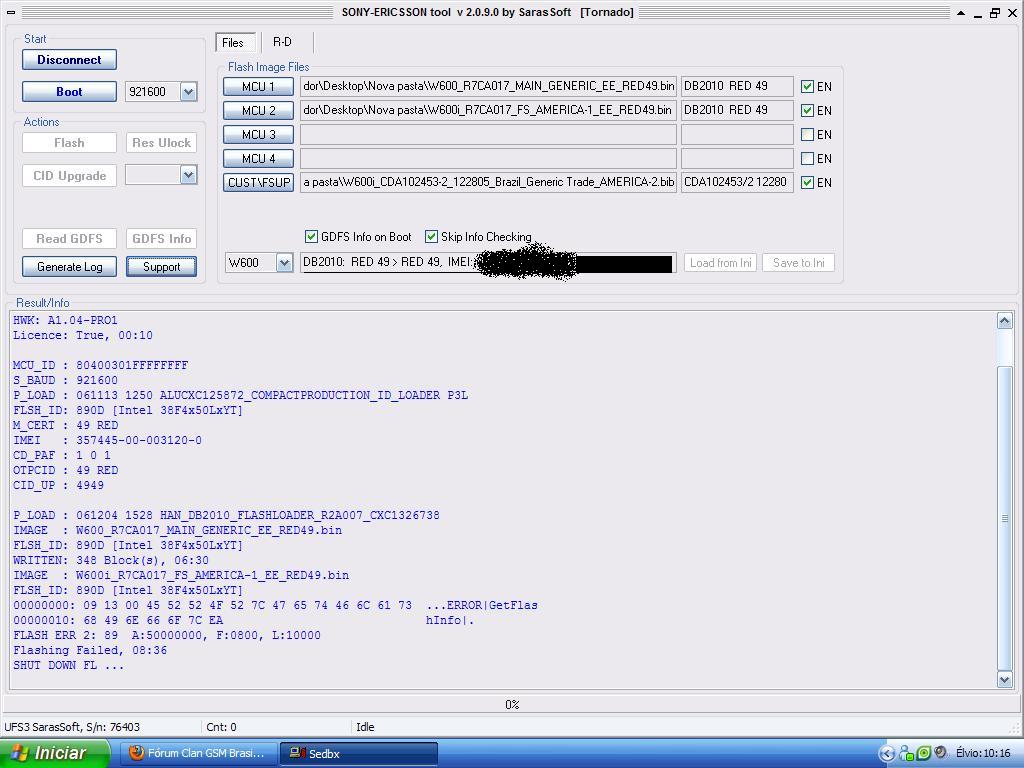The width and height of the screenshot is (1024, 768).
Task: Click the green tray icon beside network
Action: coord(923,753)
